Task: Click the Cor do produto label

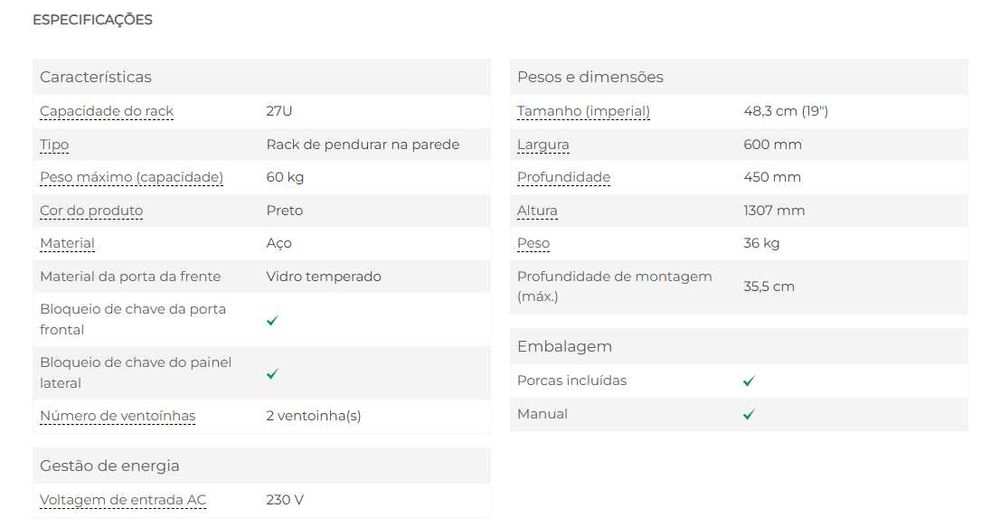Action: [91, 210]
